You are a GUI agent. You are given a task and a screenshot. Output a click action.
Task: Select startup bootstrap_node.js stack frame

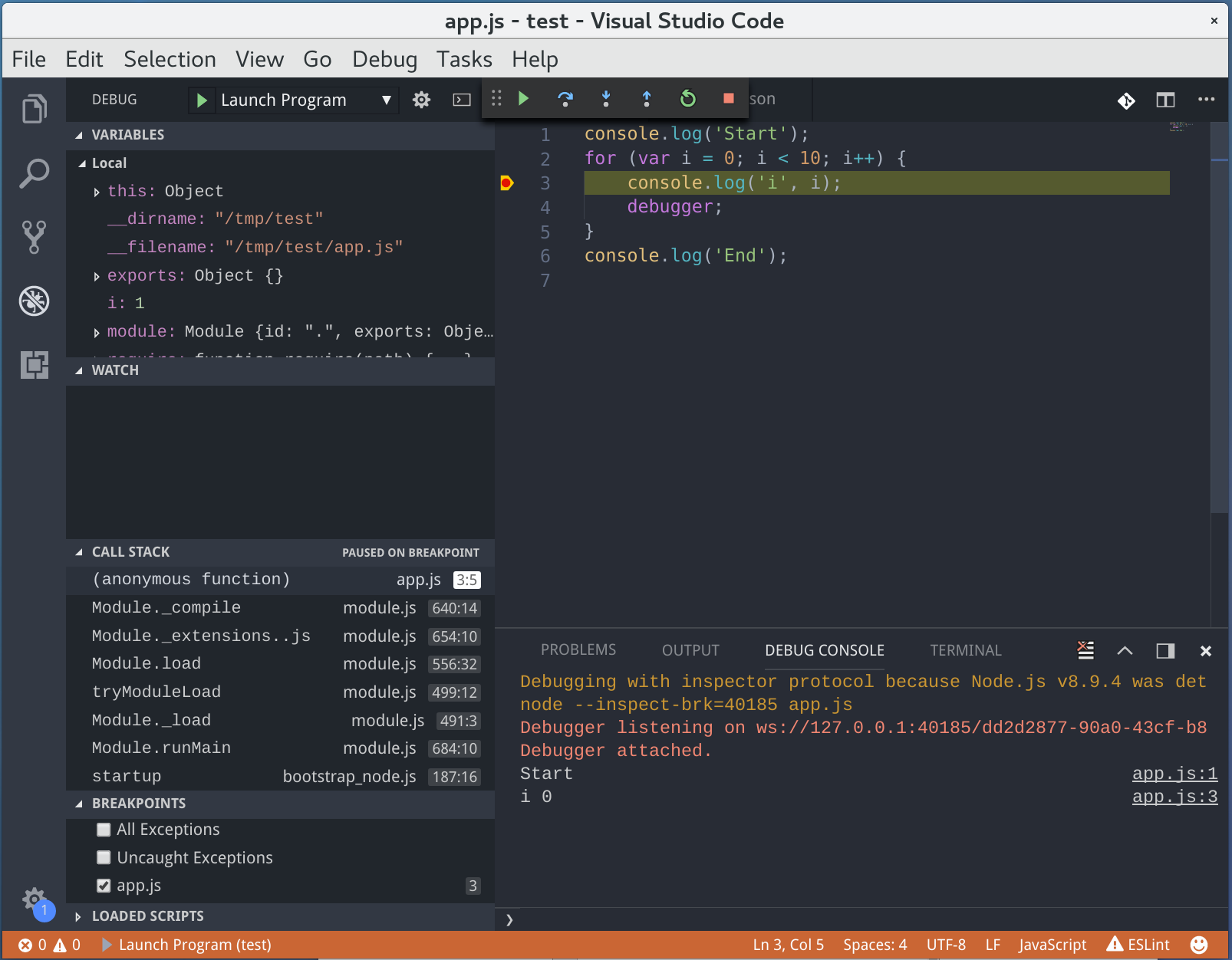click(x=280, y=777)
